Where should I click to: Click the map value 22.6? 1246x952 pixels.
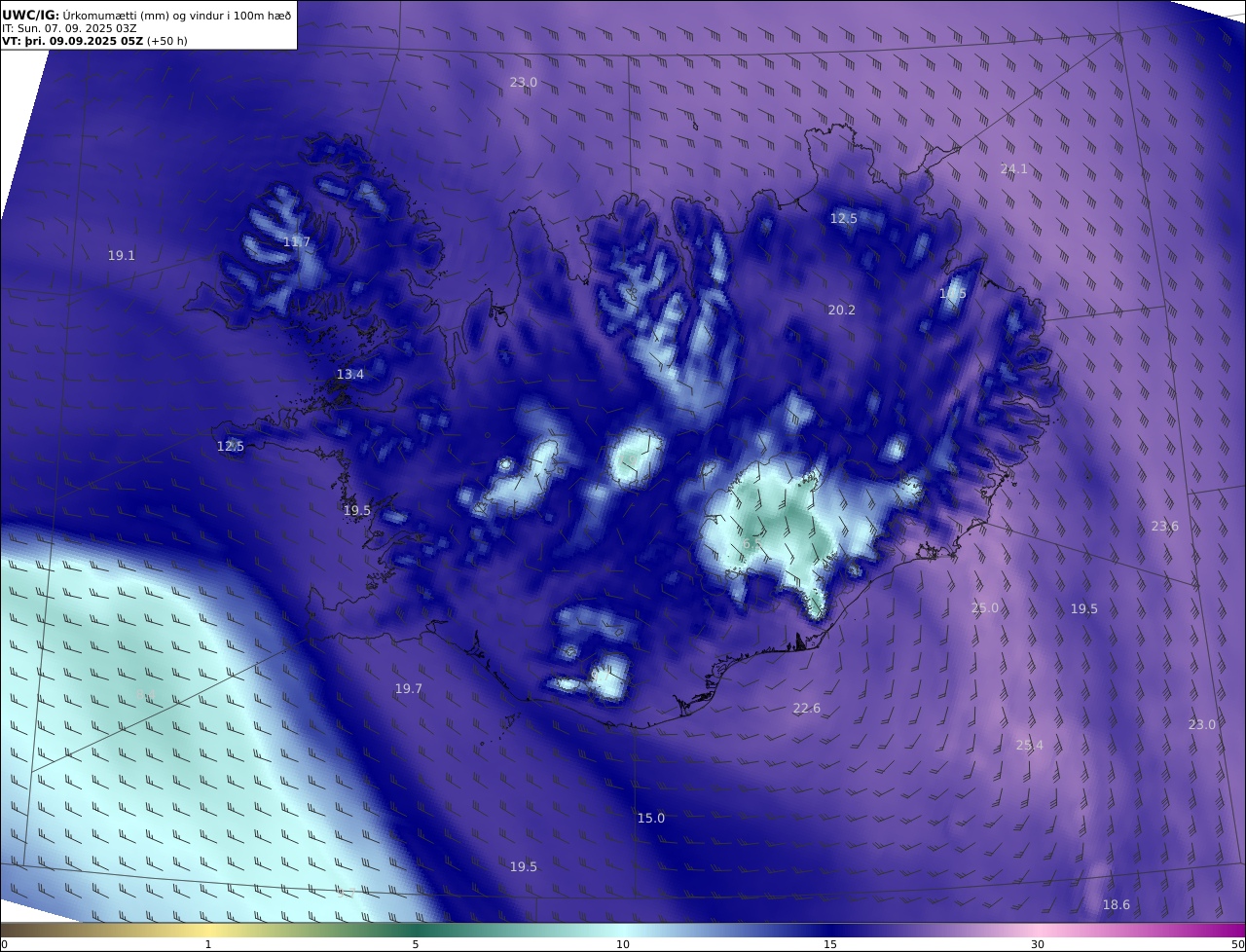click(x=806, y=708)
